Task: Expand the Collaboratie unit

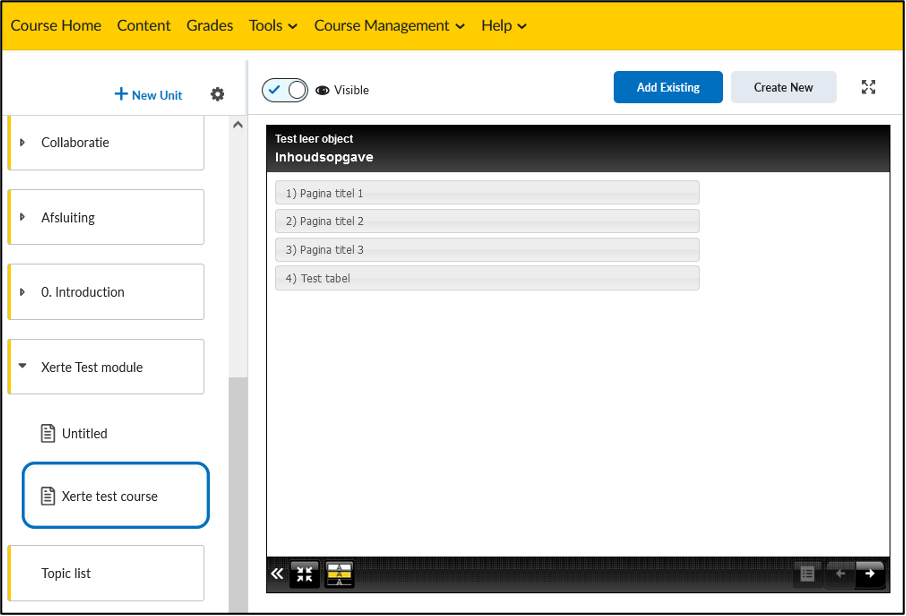Action: 23,142
